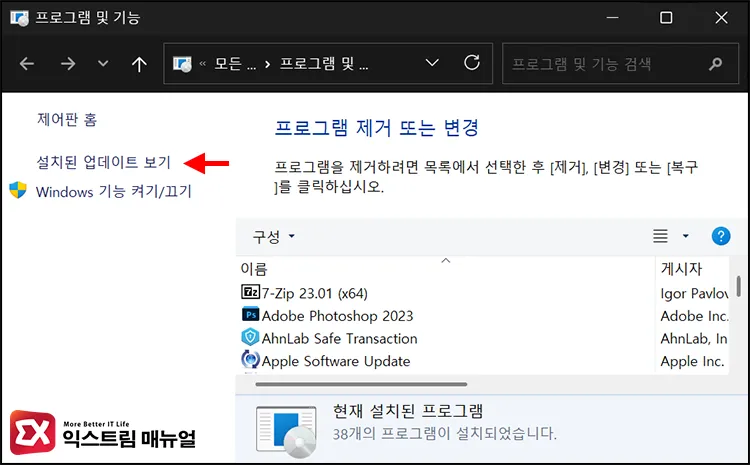The width and height of the screenshot is (750, 465).
Task: Expand the view options arrow
Action: tap(685, 236)
